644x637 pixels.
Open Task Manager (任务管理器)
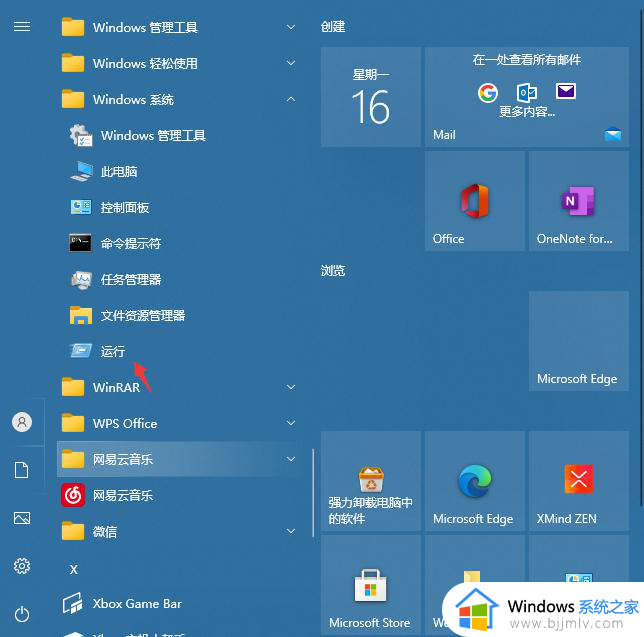(x=130, y=279)
